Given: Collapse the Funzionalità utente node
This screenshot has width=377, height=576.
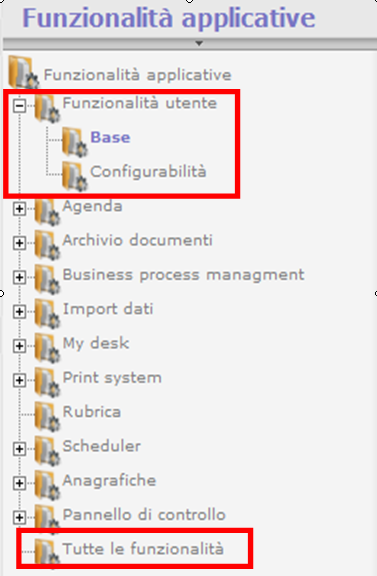Looking at the screenshot, I should [x=19, y=106].
